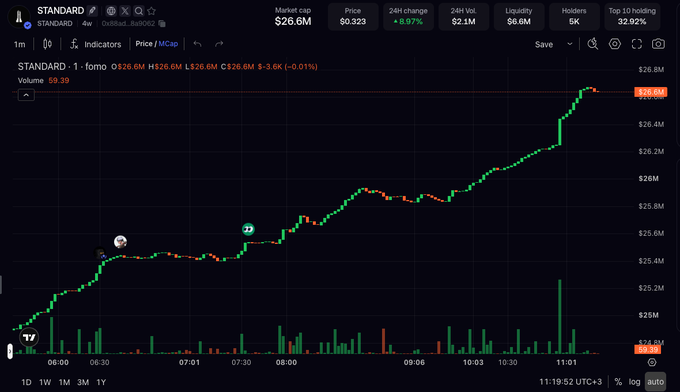Click the orange 59.39 volume axis label
Image resolution: width=680 pixels, height=392 pixels.
[648, 350]
